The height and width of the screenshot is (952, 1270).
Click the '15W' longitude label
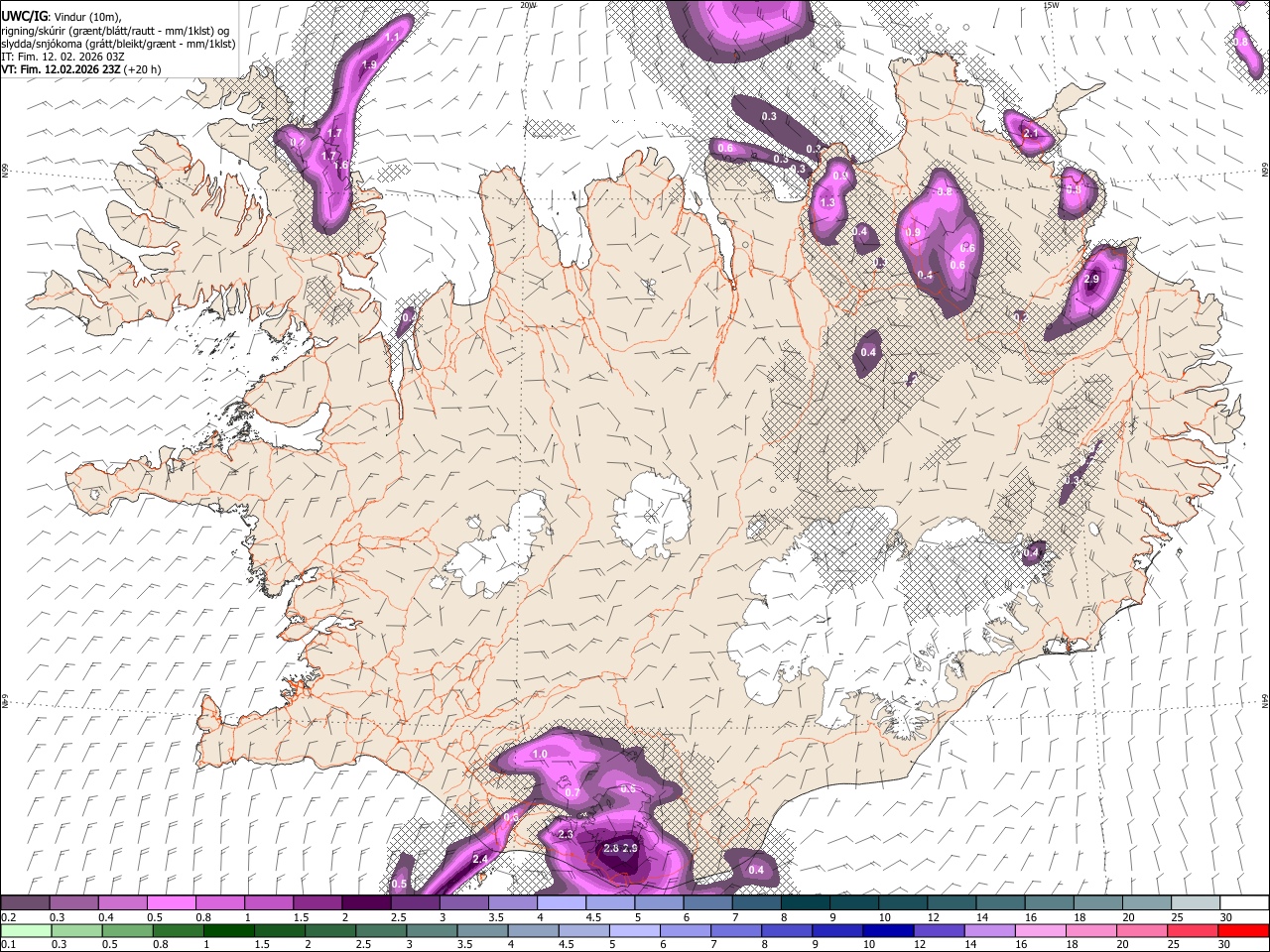click(x=1051, y=5)
